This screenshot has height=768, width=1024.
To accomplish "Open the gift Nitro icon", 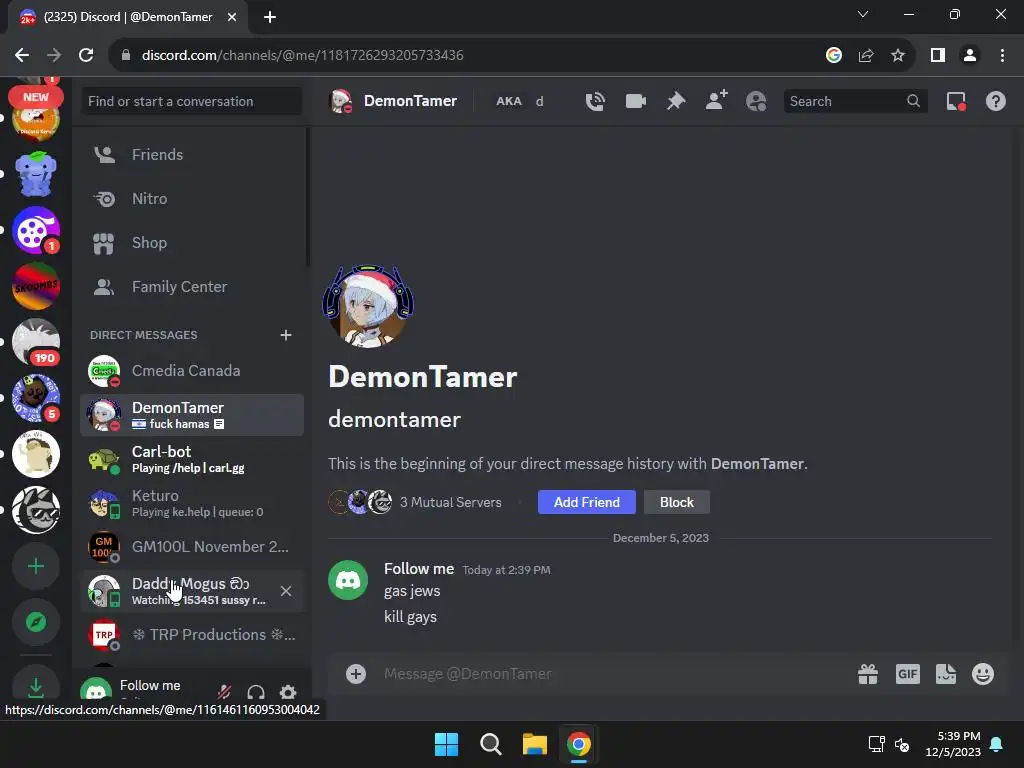I will coord(868,674).
